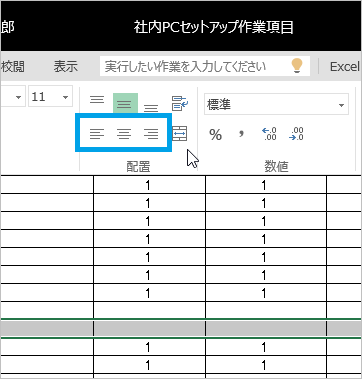This screenshot has width=362, height=379.
Task: Align text left in the cell
Action: click(97, 134)
